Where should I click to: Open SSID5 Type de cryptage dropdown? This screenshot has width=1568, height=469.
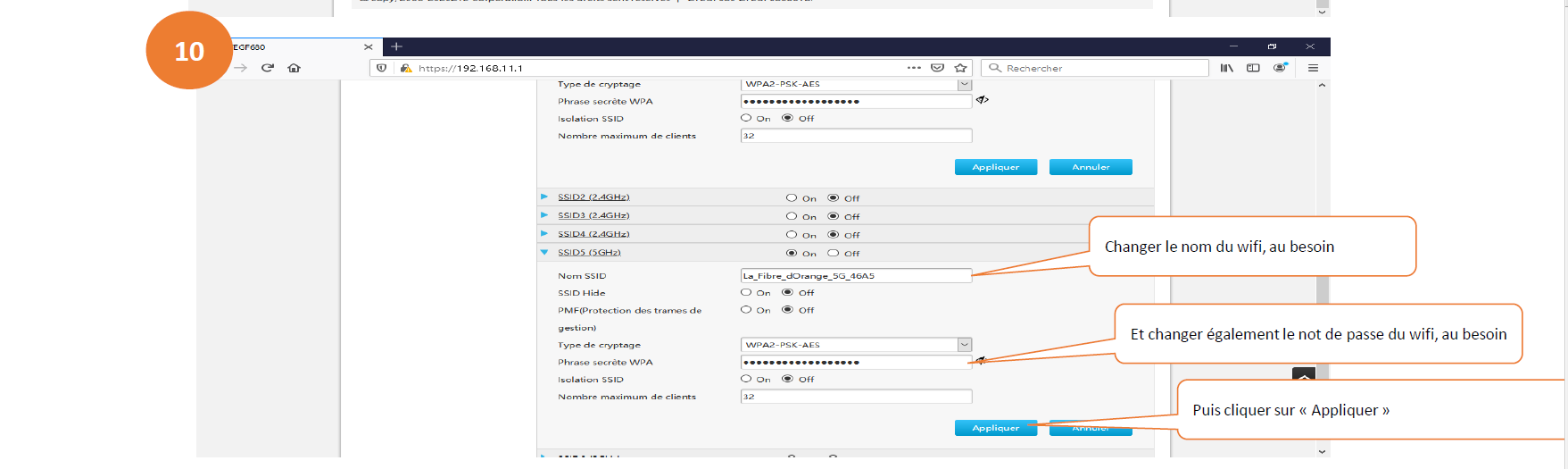(964, 345)
